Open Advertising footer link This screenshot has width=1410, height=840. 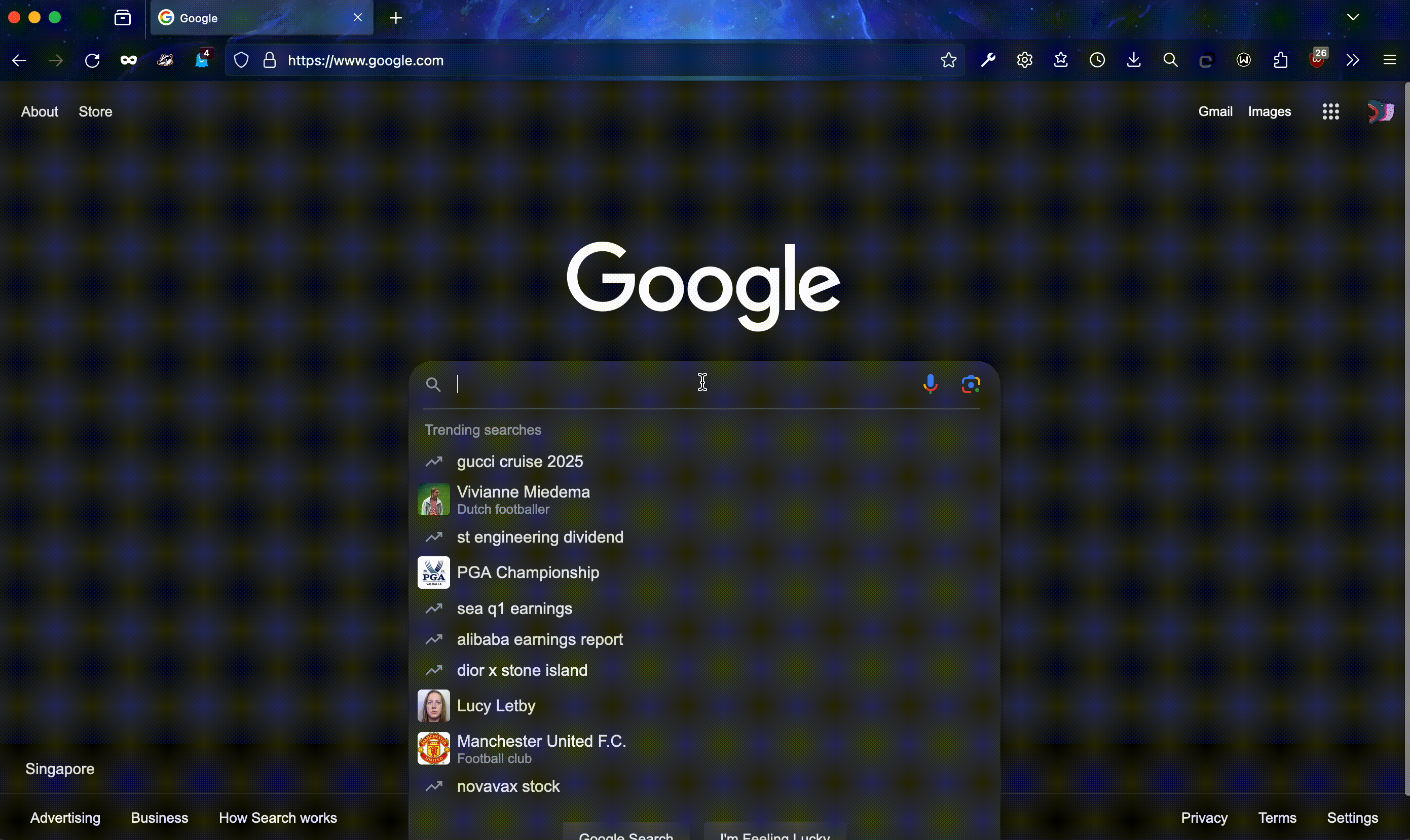(x=65, y=819)
